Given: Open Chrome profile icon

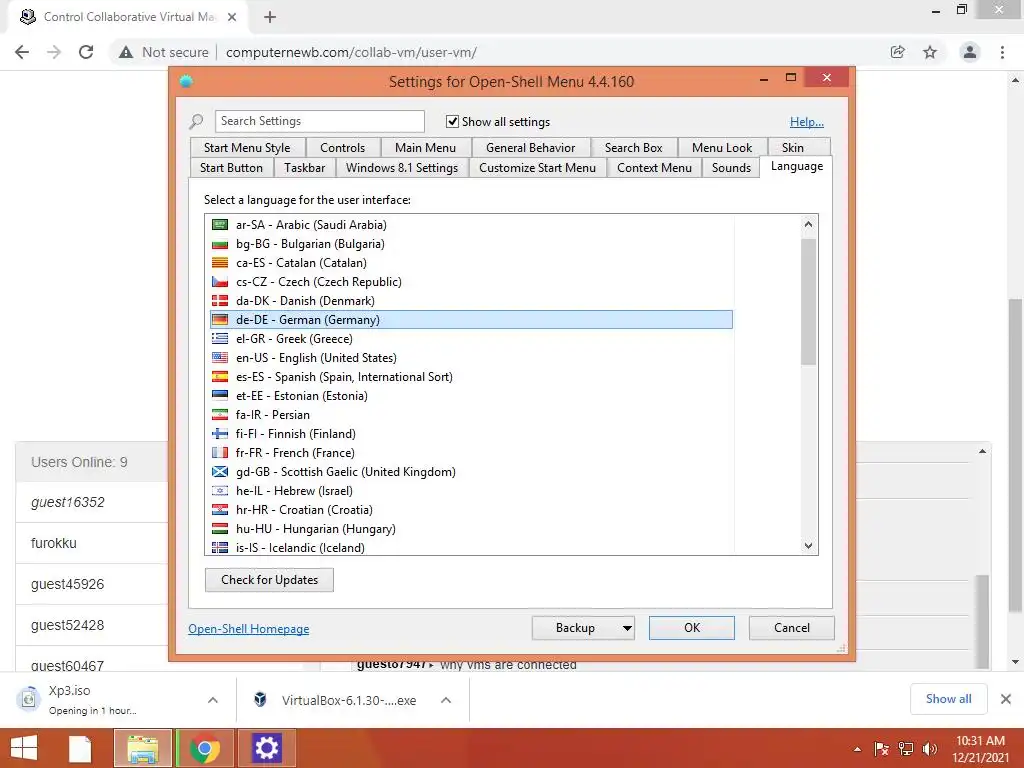Looking at the screenshot, I should [970, 52].
